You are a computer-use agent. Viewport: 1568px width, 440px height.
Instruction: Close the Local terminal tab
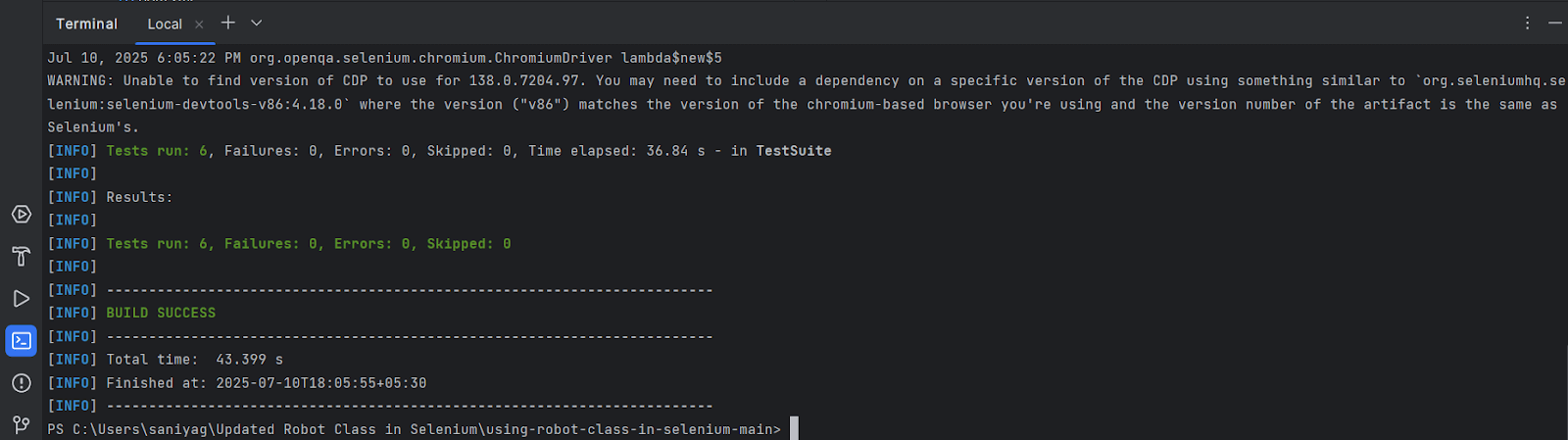pyautogui.click(x=199, y=24)
